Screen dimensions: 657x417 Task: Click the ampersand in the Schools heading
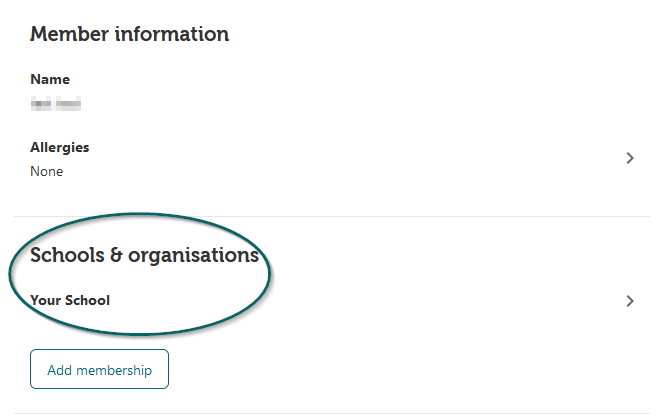coord(116,255)
